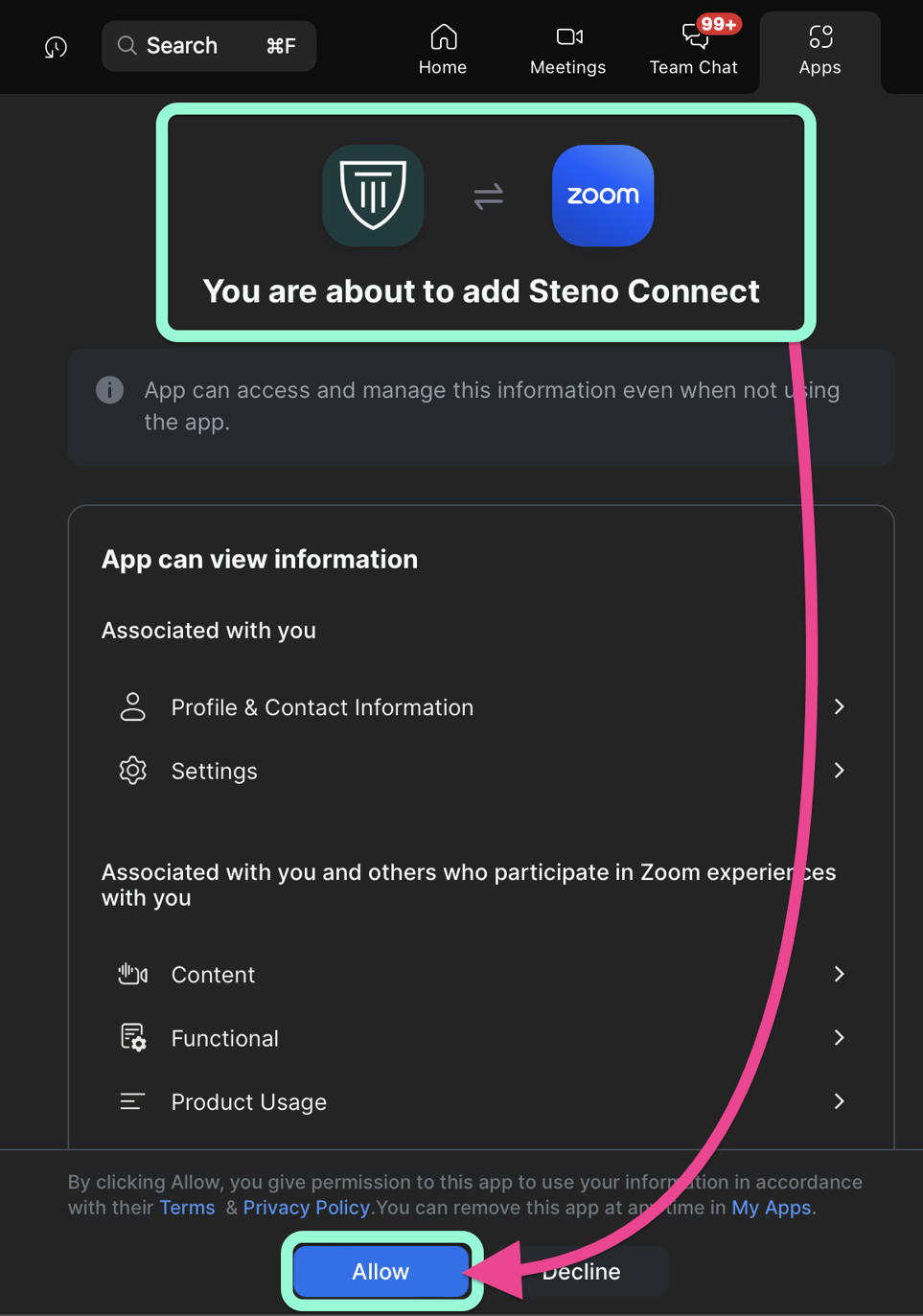
Task: Decline the Steno Connect app
Action: pos(581,1271)
